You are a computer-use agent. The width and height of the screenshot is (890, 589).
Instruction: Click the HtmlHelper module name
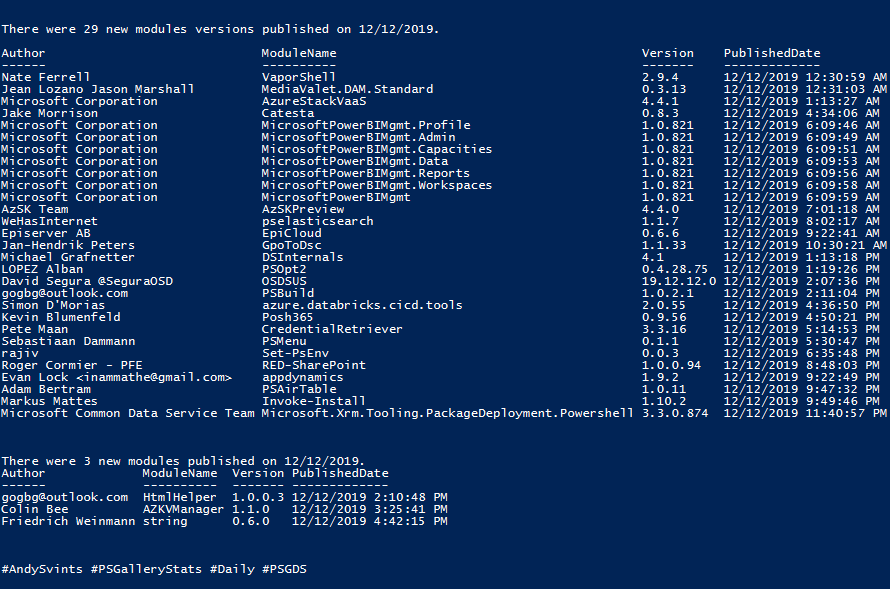(x=179, y=497)
